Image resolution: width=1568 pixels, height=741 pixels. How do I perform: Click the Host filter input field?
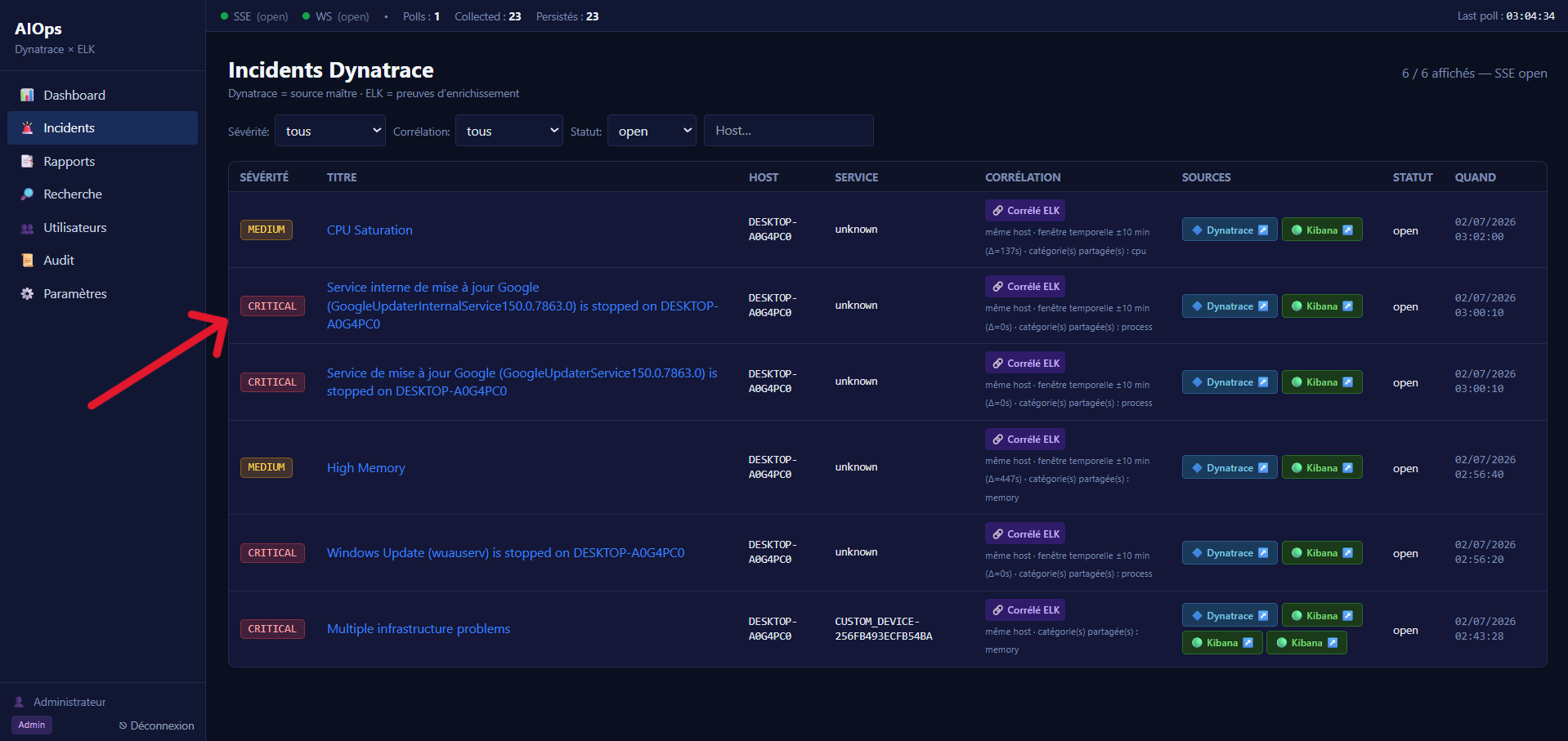pos(789,131)
